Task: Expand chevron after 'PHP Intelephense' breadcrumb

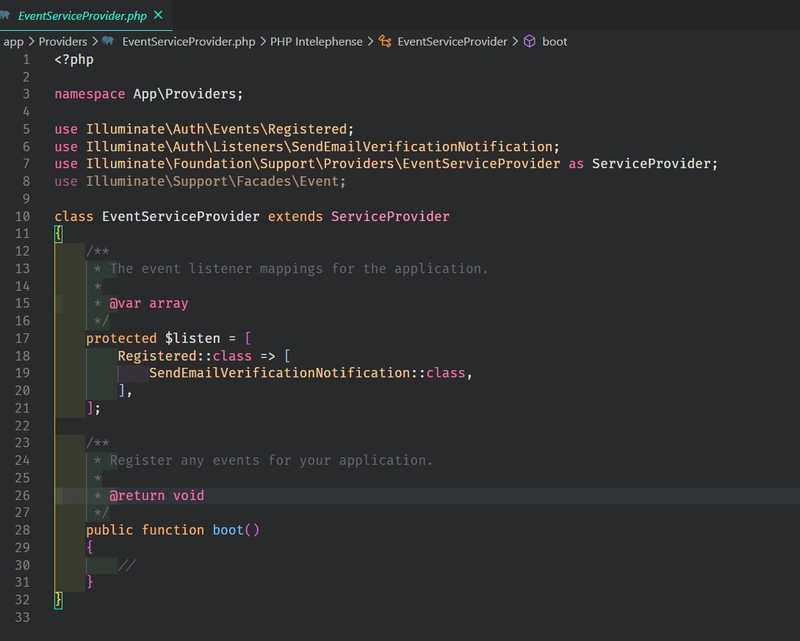Action: 370,41
